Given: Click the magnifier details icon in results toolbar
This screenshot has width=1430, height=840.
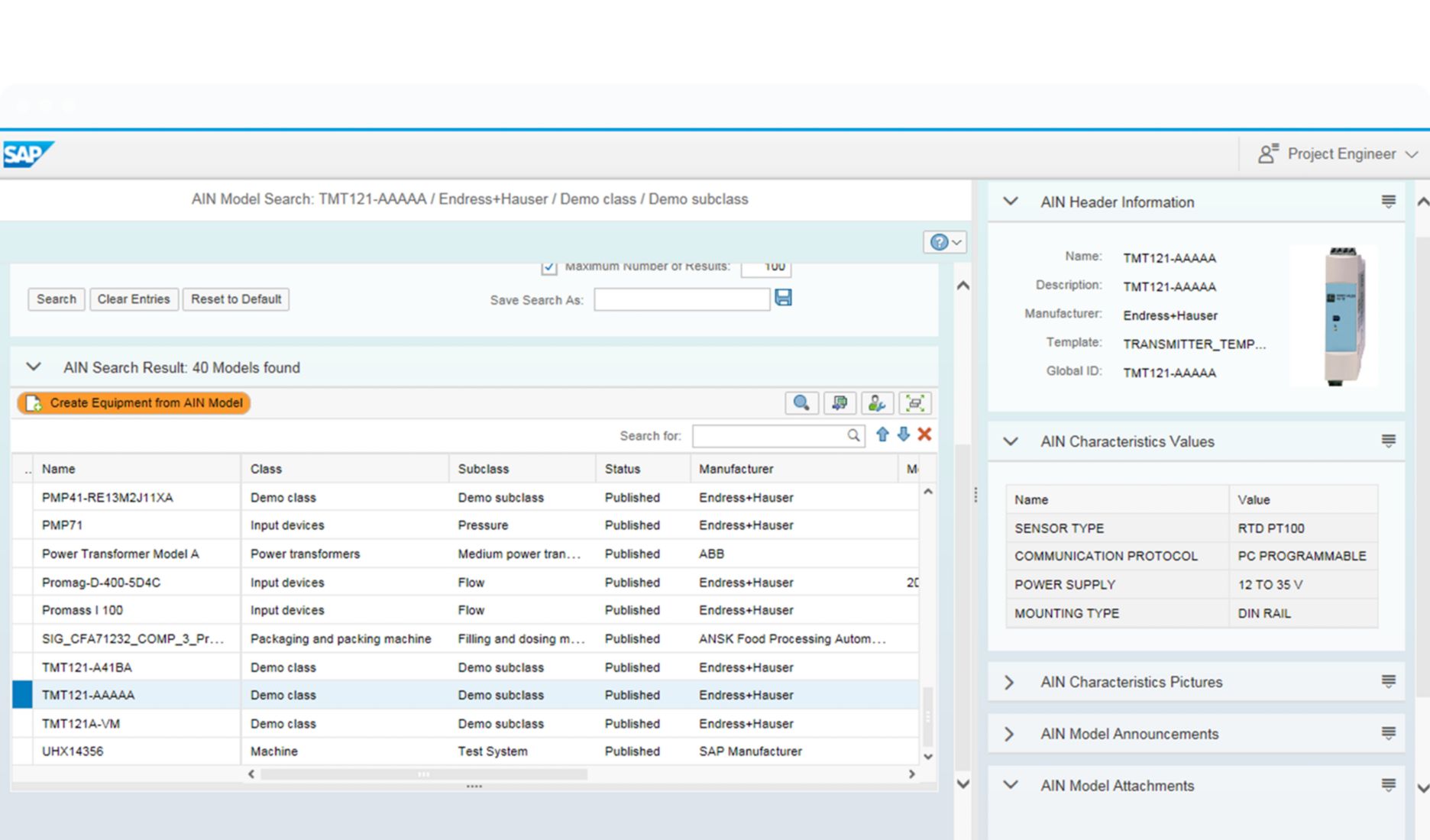Looking at the screenshot, I should click(801, 403).
